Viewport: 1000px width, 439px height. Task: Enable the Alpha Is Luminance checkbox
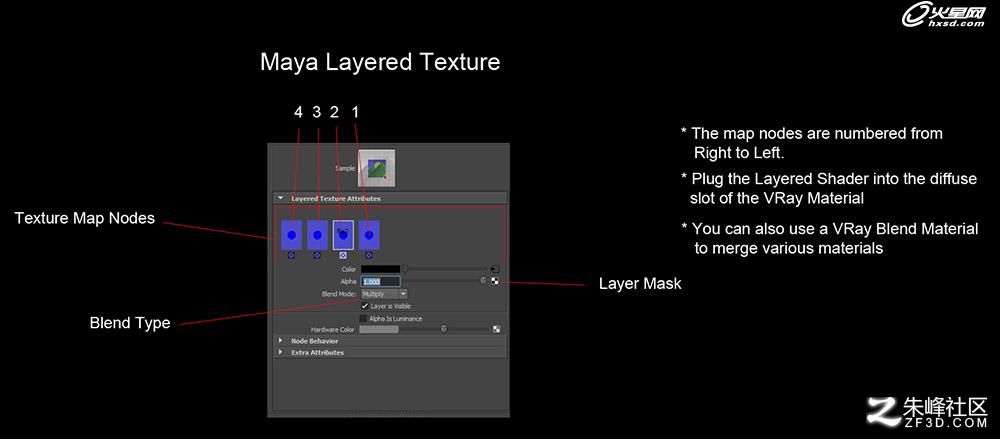click(364, 318)
